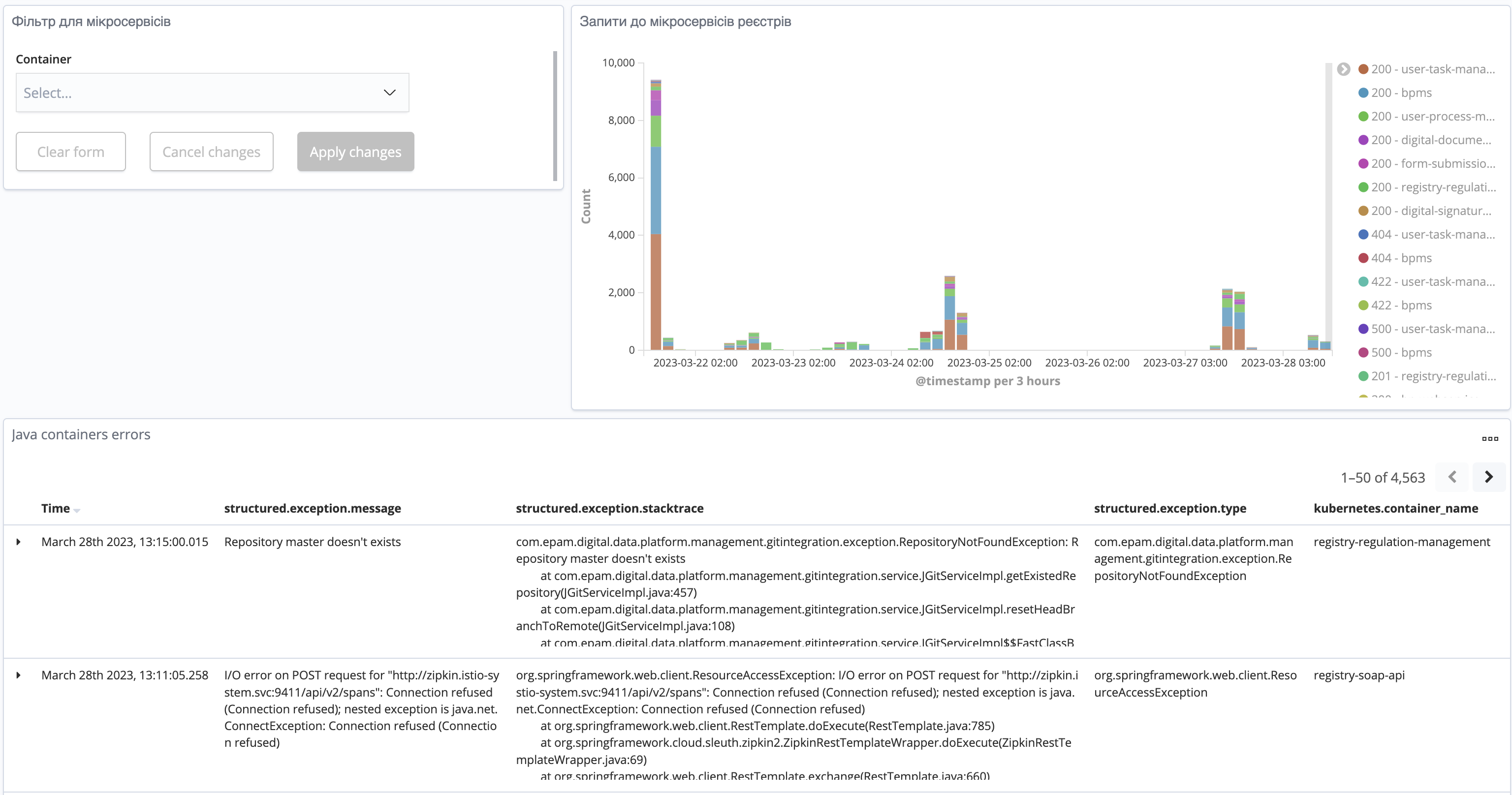Click the org.springframework.web.client.ResourceAccessException type cell
Screen dimensions: 1512x795
[1195, 683]
